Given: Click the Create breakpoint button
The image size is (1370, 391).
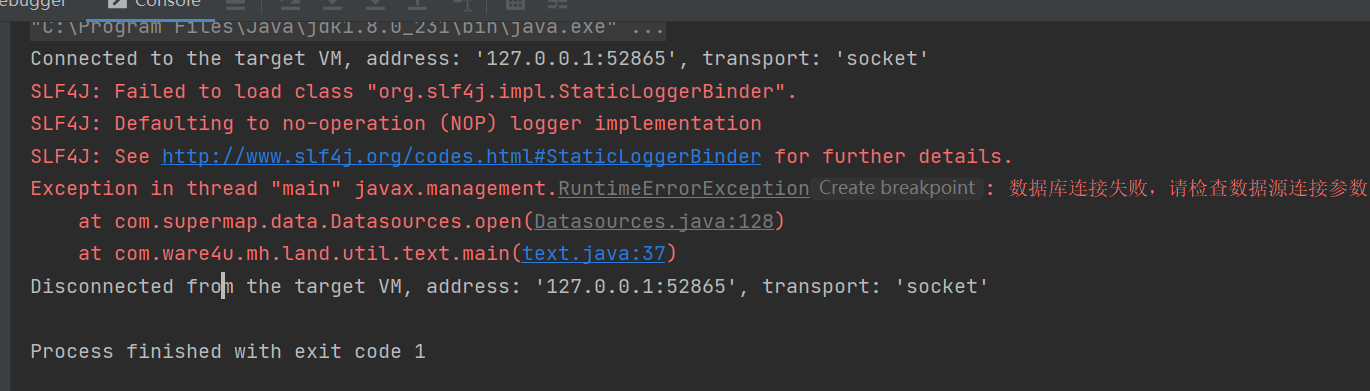Looking at the screenshot, I should click(x=896, y=188).
